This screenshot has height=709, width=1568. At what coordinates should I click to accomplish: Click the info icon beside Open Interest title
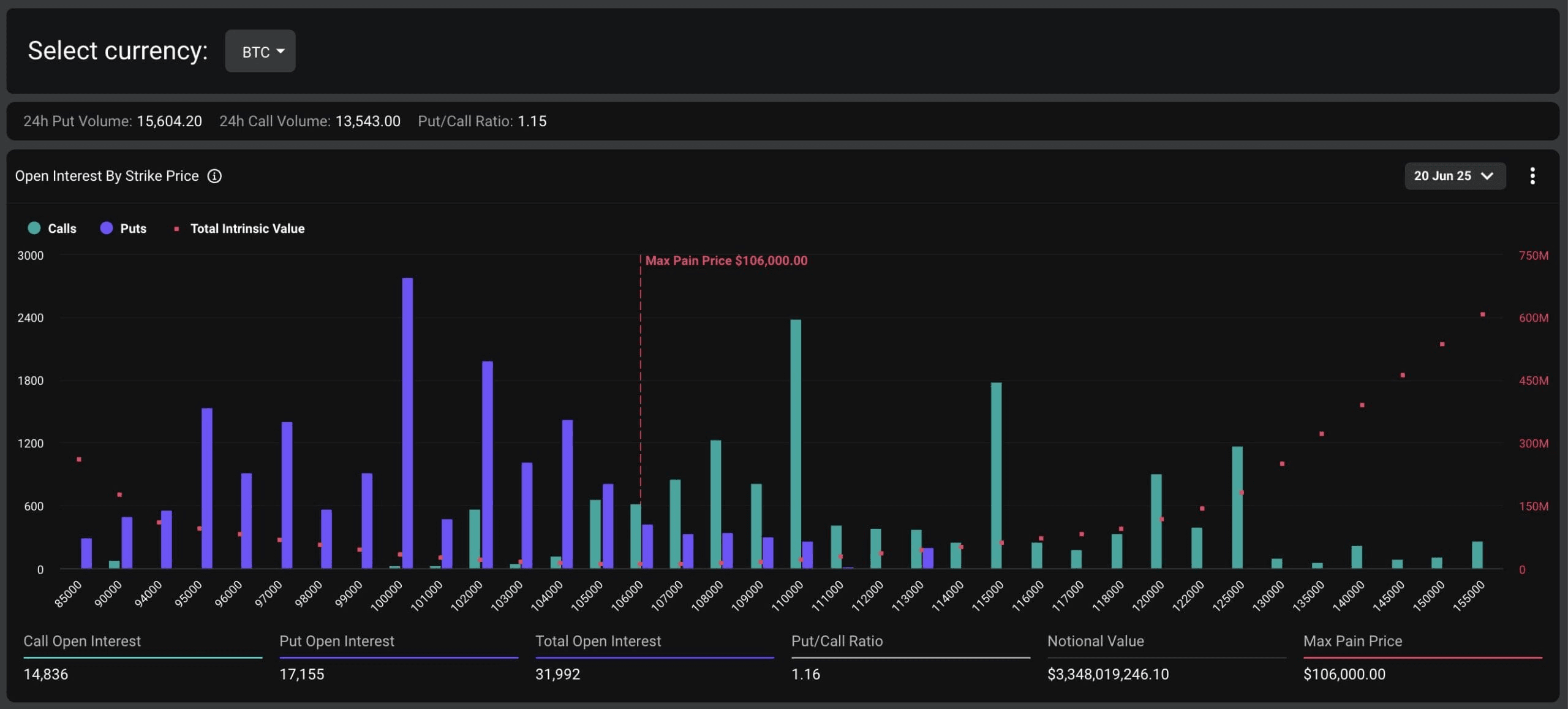pos(214,176)
